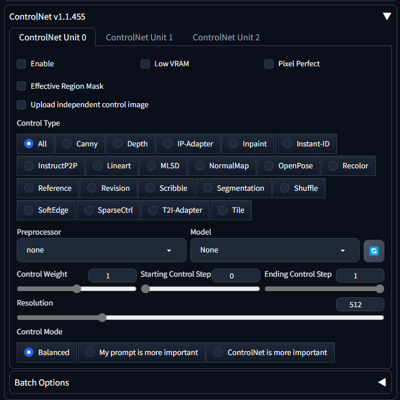Check Upload independent control image
This screenshot has width=400, height=400.
(21, 105)
